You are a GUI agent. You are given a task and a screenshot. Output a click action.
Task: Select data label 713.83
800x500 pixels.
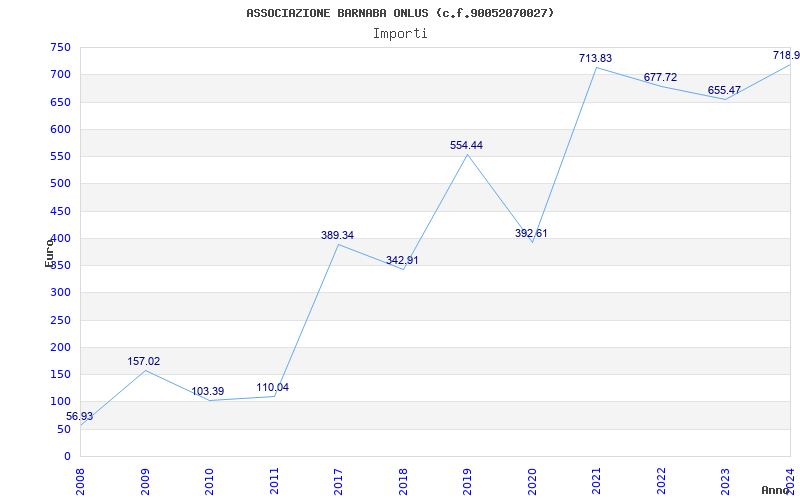click(x=595, y=58)
